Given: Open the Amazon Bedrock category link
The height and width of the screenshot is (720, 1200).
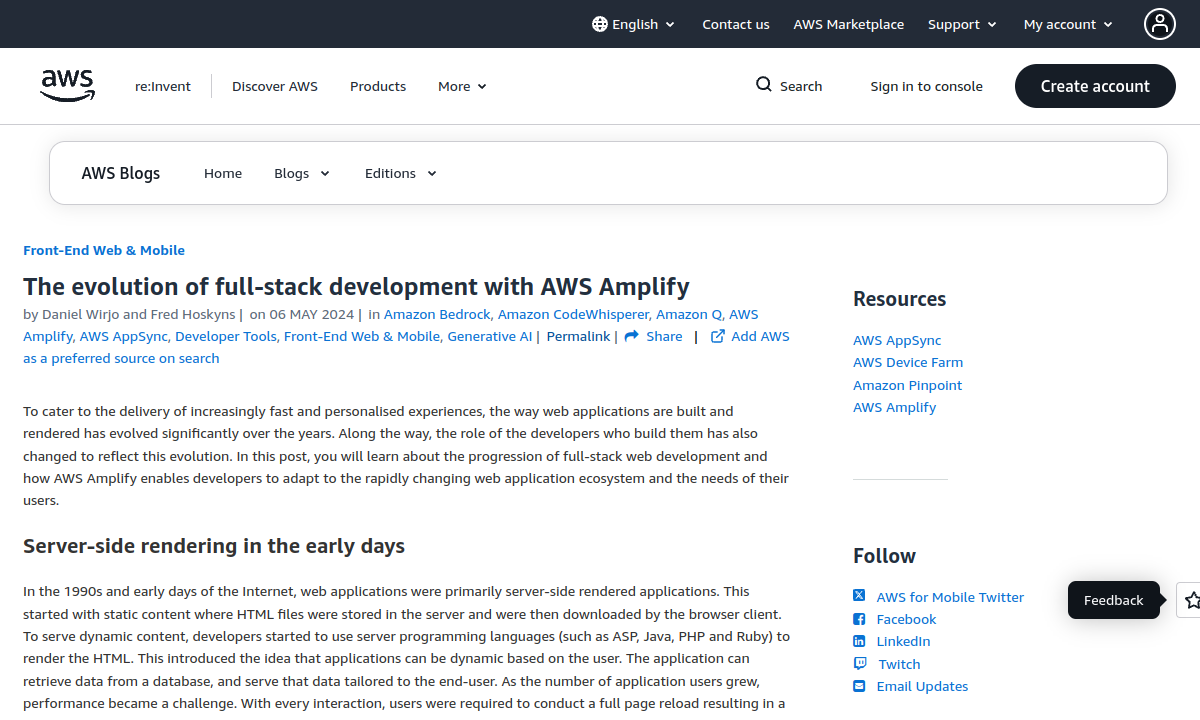Looking at the screenshot, I should (x=437, y=314).
